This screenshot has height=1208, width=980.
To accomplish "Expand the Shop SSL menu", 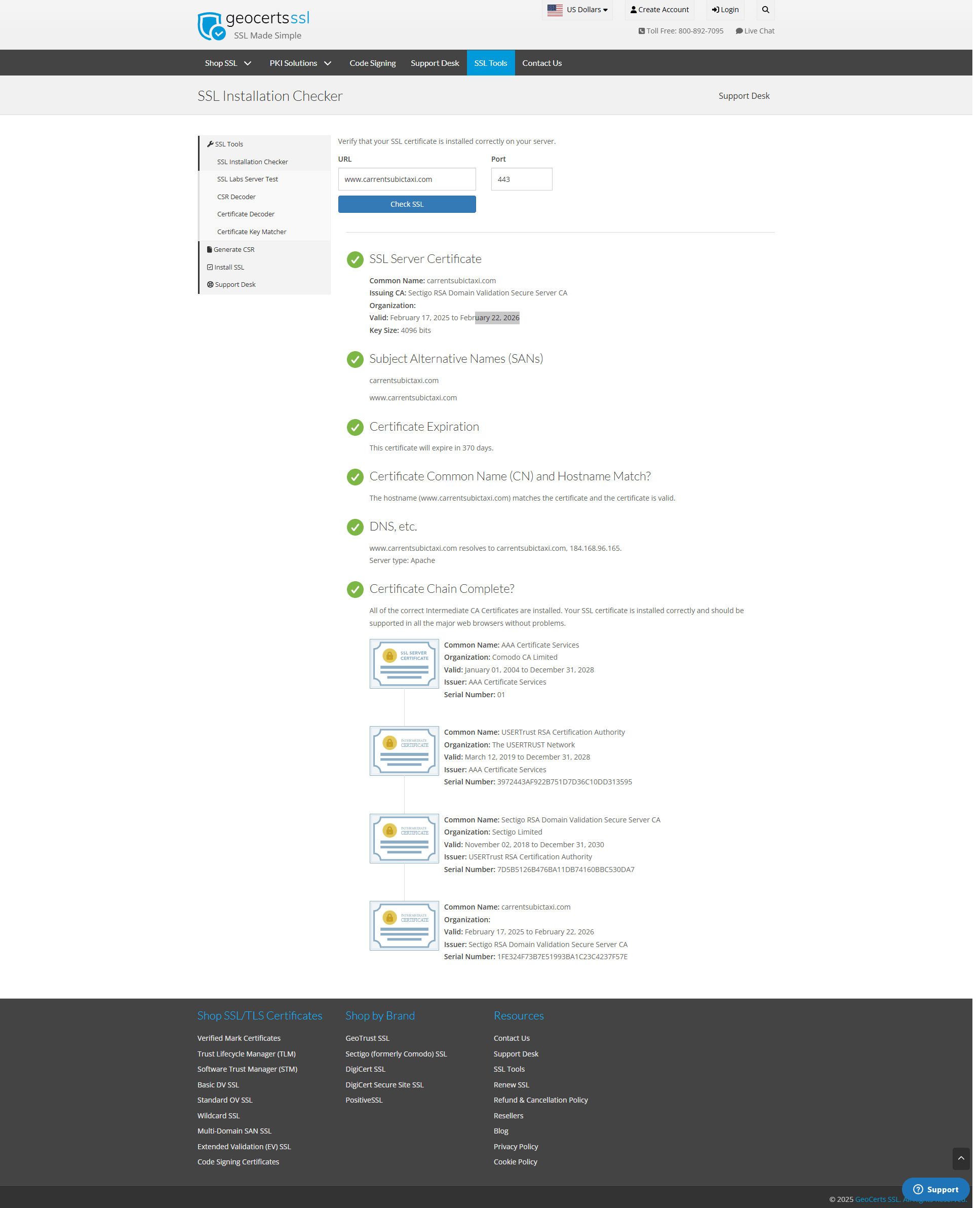I will click(x=229, y=63).
